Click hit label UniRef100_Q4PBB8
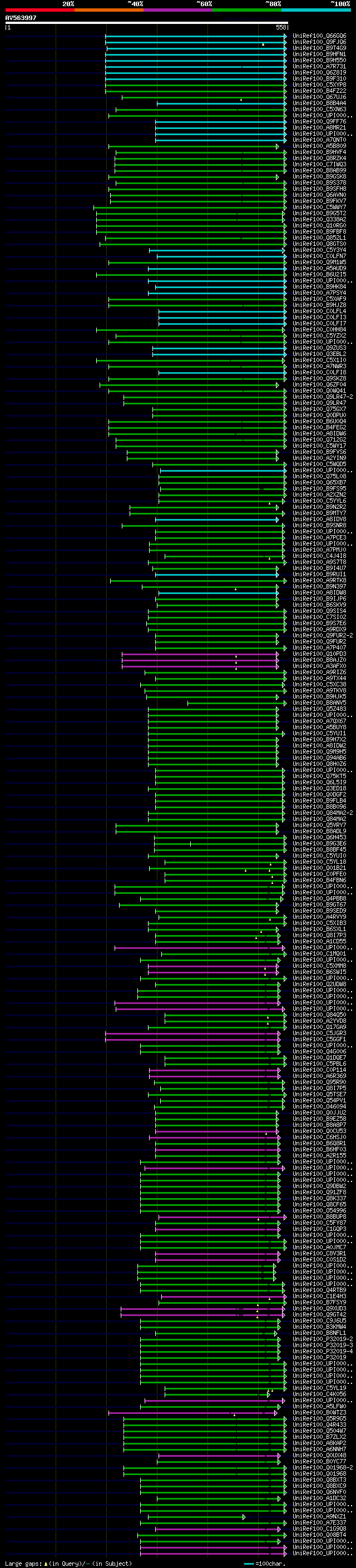 pyautogui.click(x=319, y=898)
